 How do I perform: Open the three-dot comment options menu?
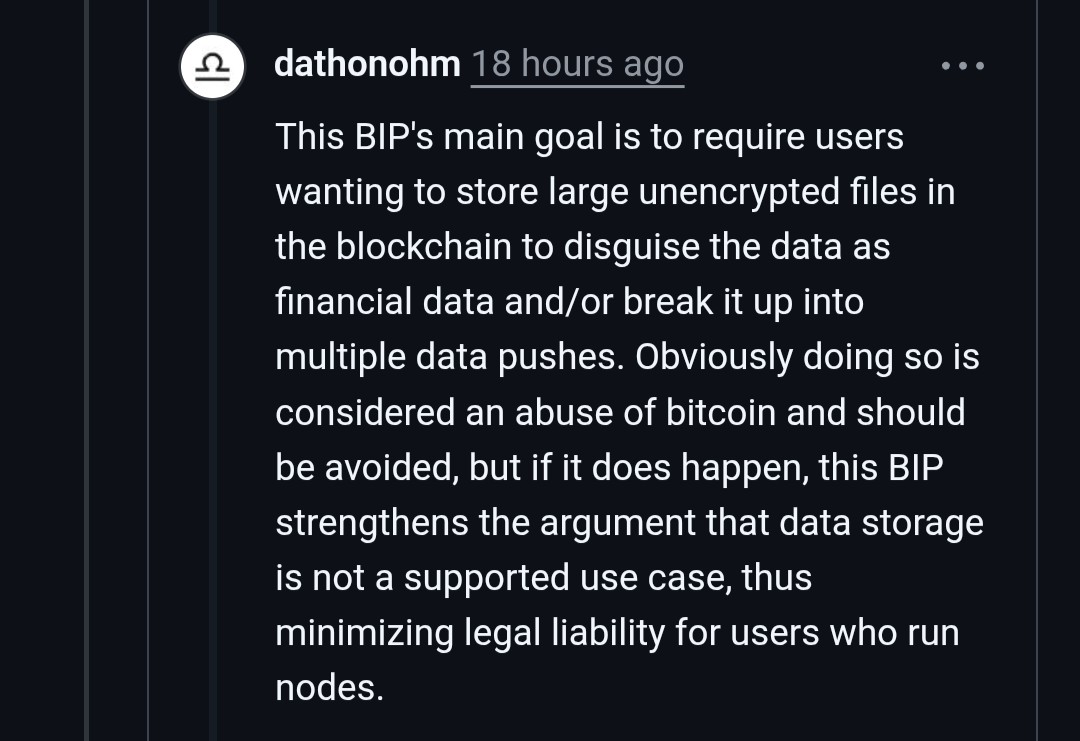[x=963, y=66]
